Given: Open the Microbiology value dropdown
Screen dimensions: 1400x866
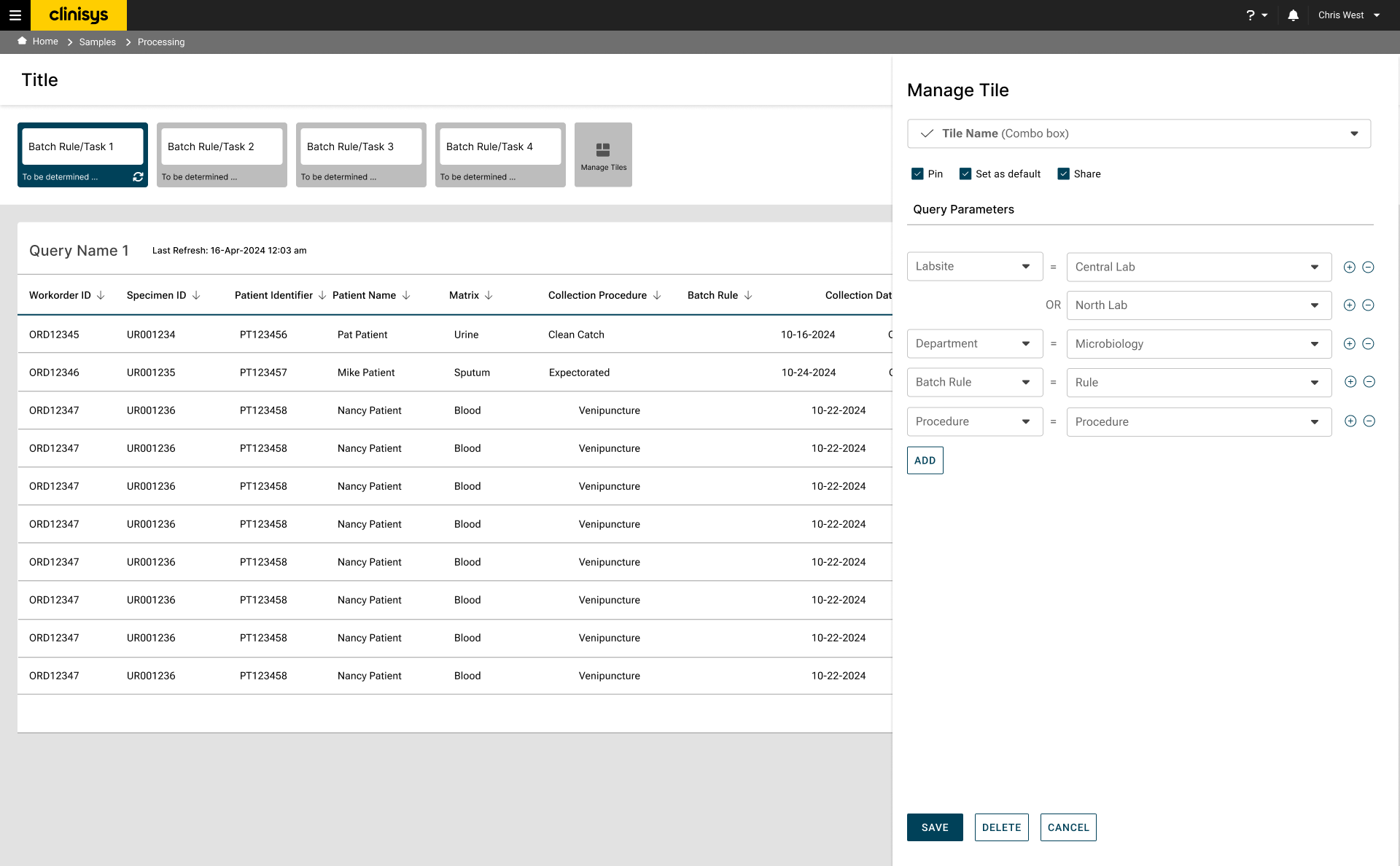Looking at the screenshot, I should point(1199,344).
